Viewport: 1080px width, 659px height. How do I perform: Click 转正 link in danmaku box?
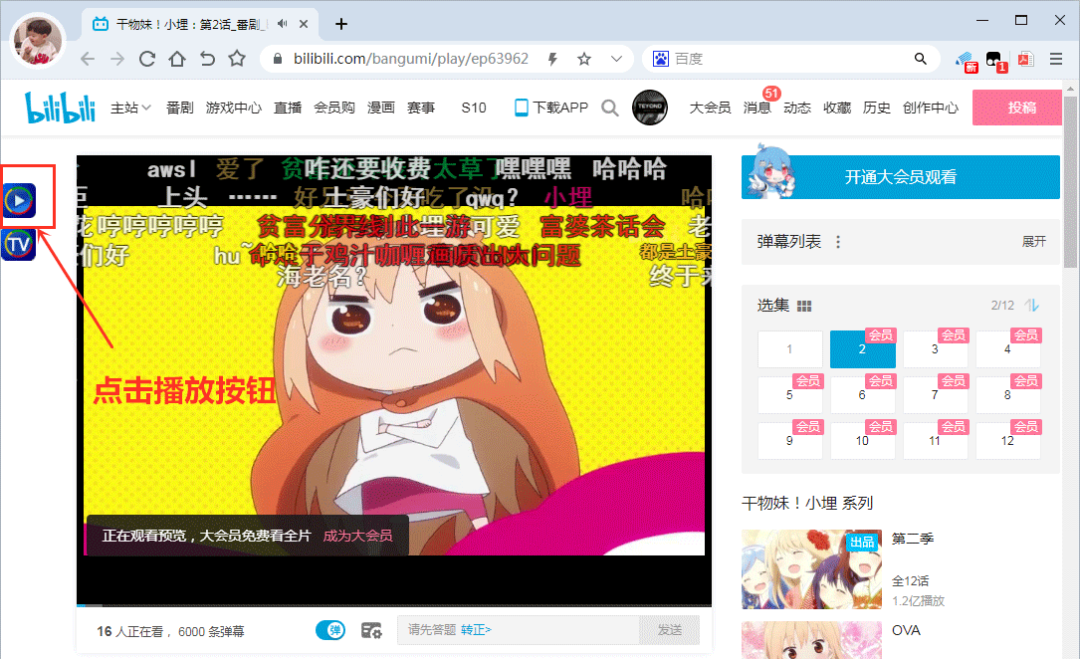click(x=476, y=630)
